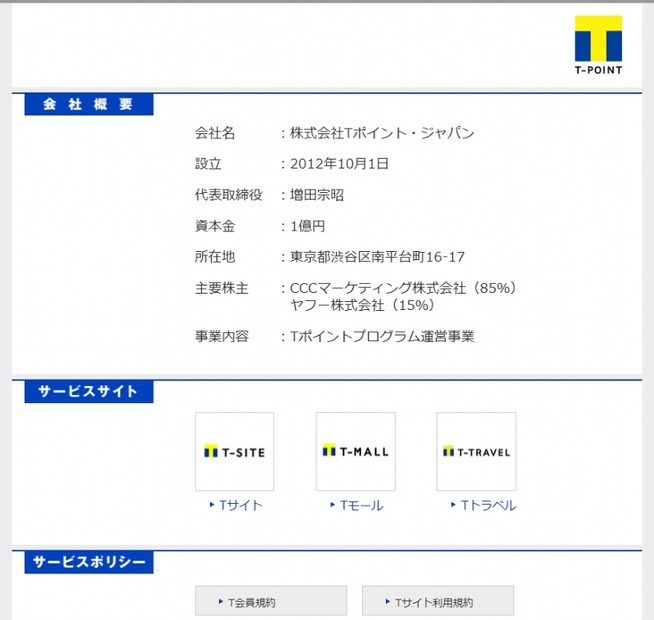Click the サービスサイト section heading

pyautogui.click(x=89, y=391)
